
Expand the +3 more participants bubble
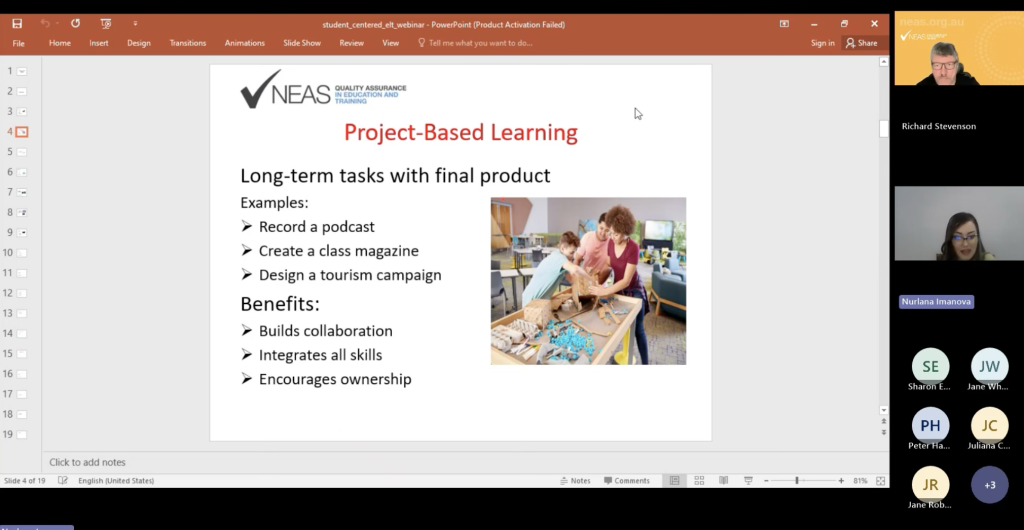[989, 485]
